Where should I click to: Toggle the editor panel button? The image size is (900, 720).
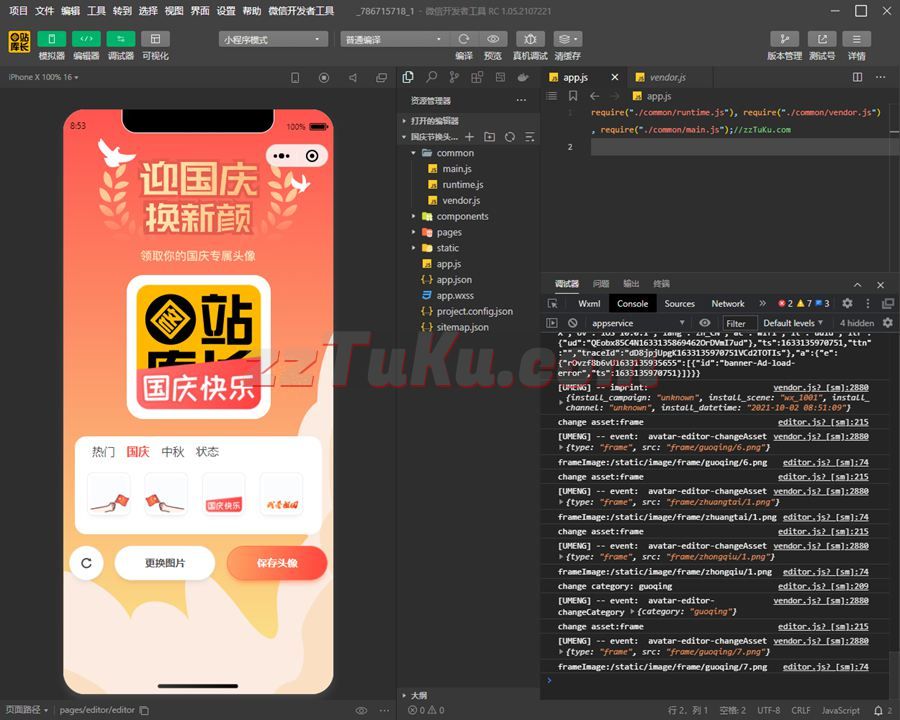[x=86, y=39]
